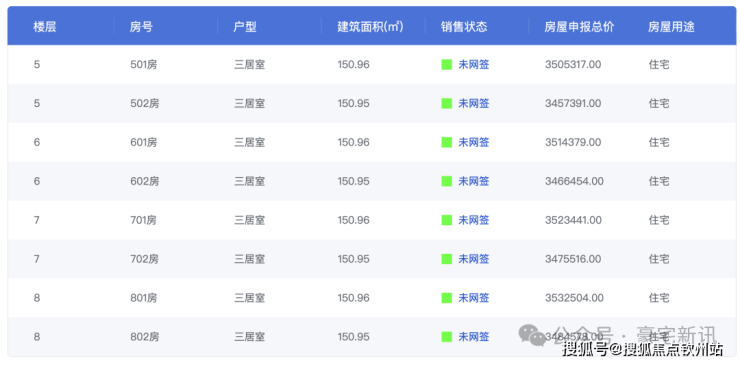
Task: Open 未网签 link in 702房 row
Action: 473,259
